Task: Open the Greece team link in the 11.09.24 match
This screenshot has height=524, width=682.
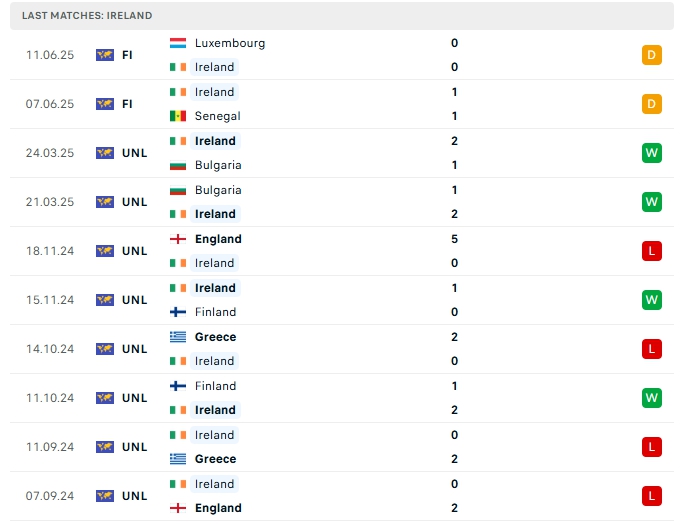Action: coord(215,459)
